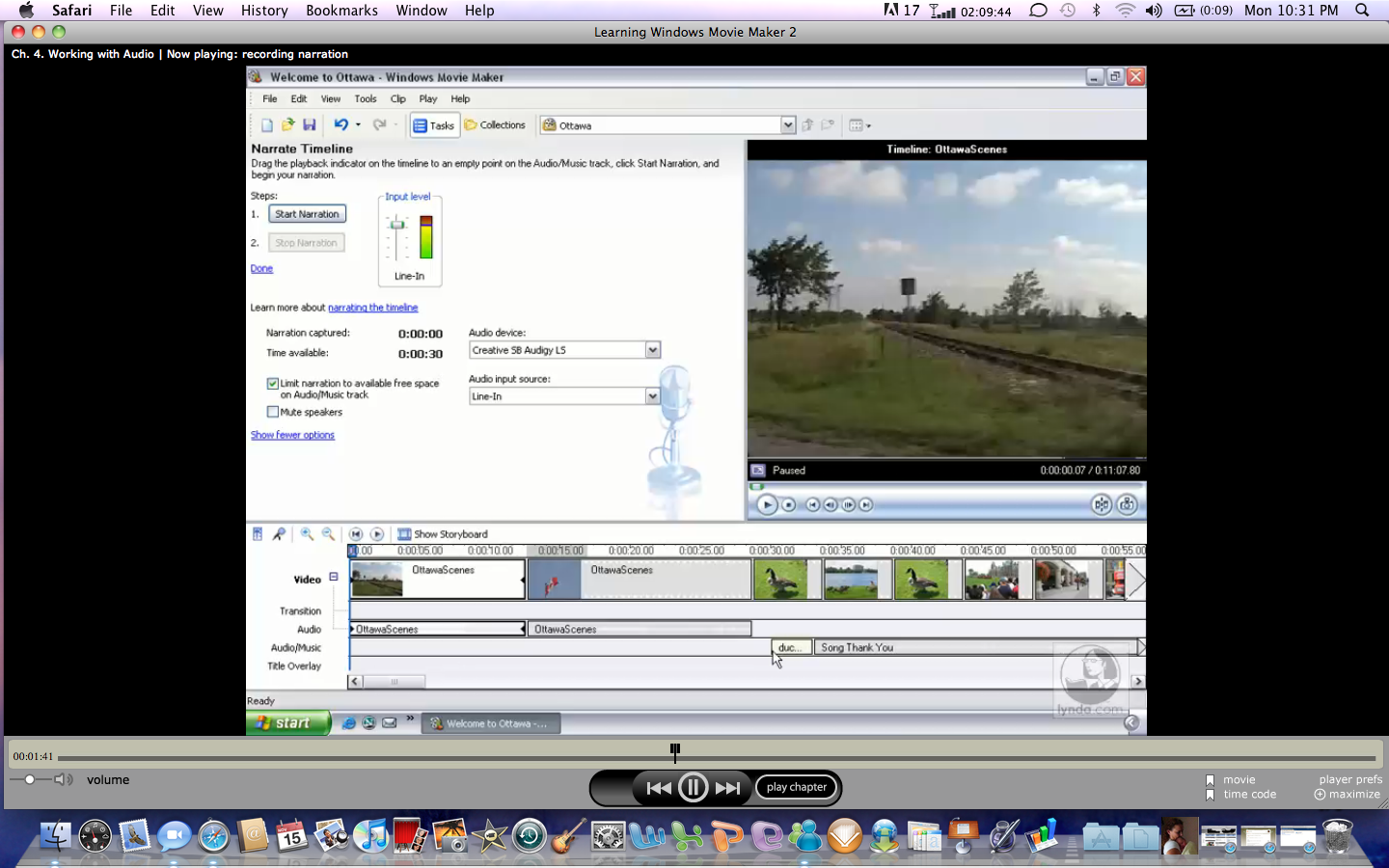Click the split clip icon under preview

[1101, 504]
